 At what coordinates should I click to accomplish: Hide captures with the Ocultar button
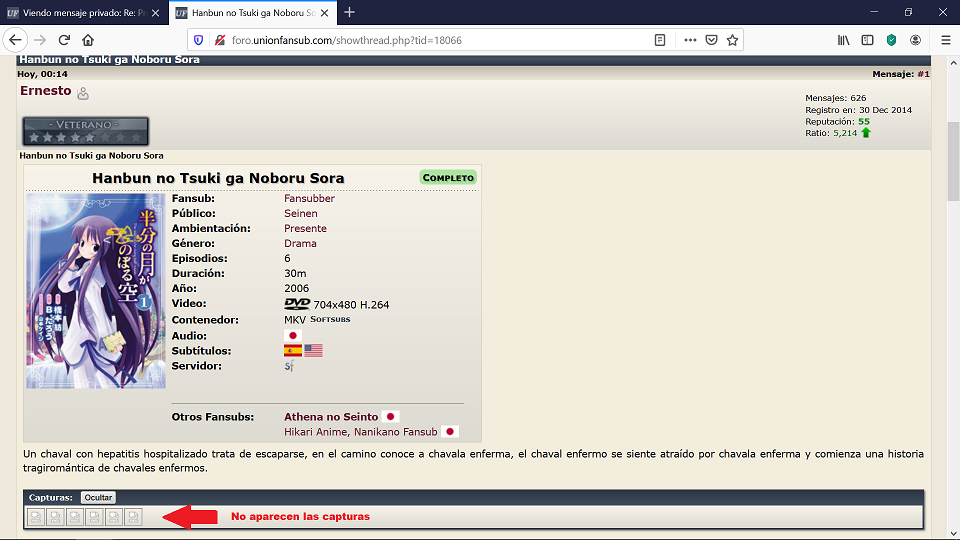[98, 497]
